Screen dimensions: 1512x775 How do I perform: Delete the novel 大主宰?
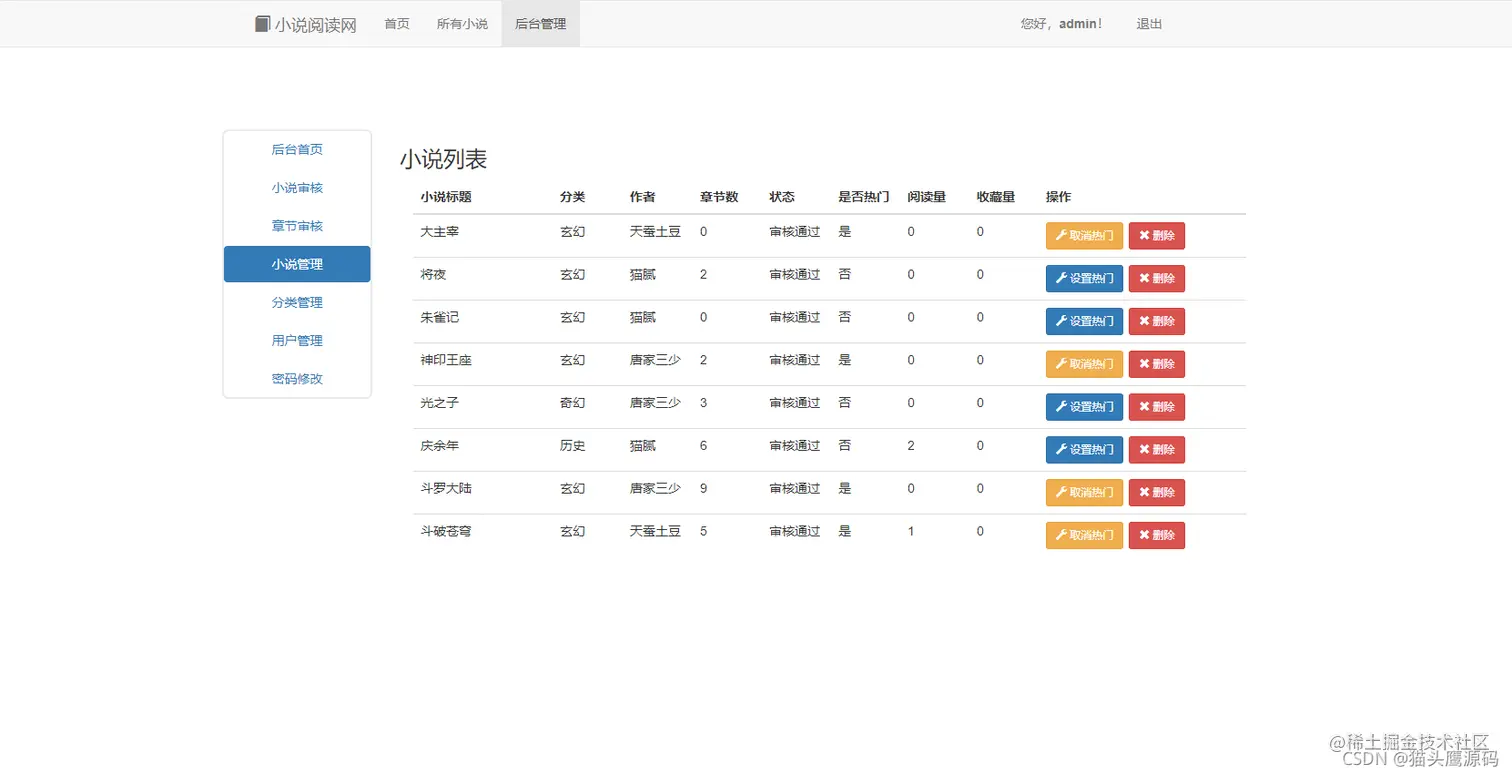[x=1156, y=236]
